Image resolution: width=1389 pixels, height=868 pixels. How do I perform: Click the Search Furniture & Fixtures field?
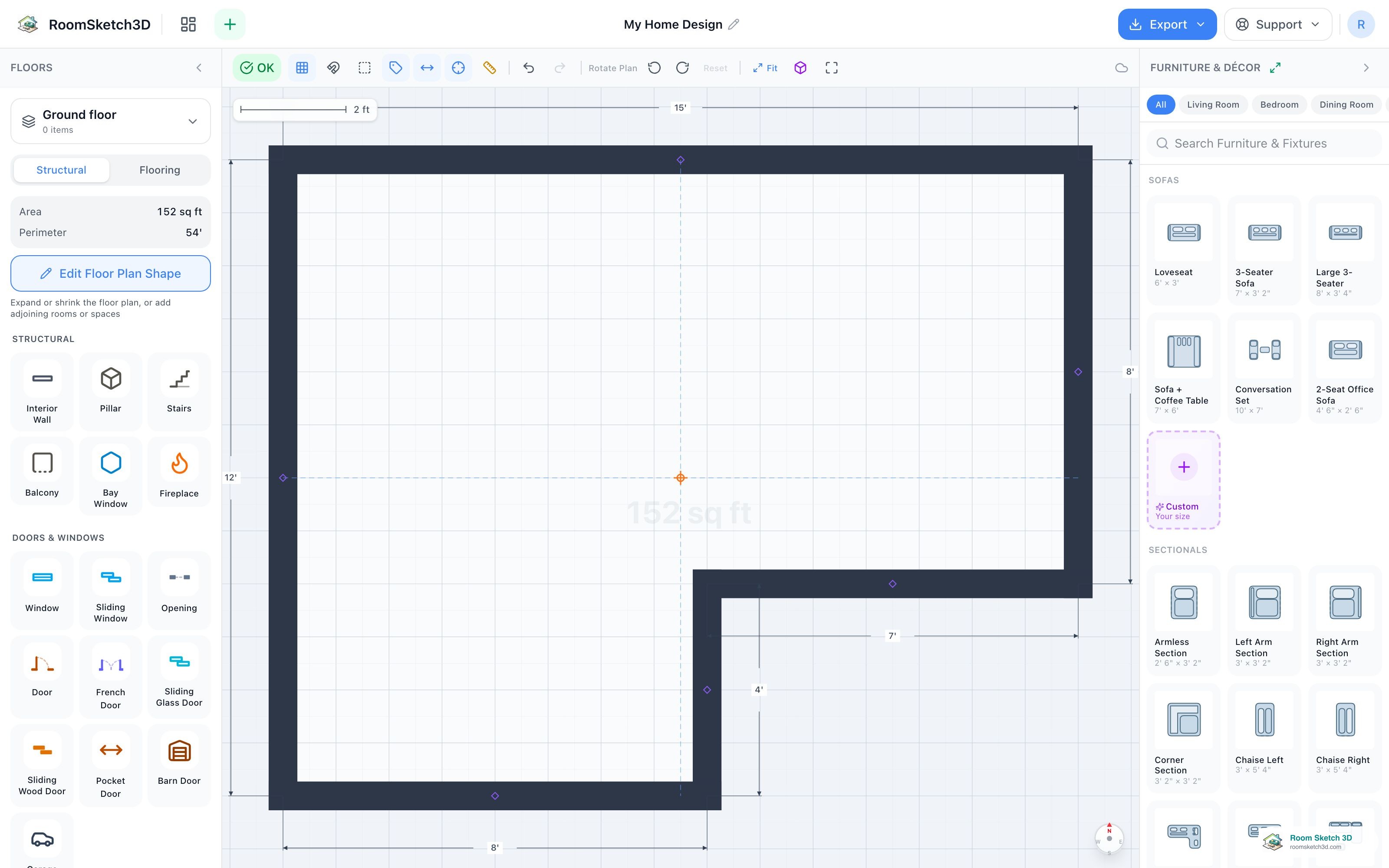coord(1264,144)
